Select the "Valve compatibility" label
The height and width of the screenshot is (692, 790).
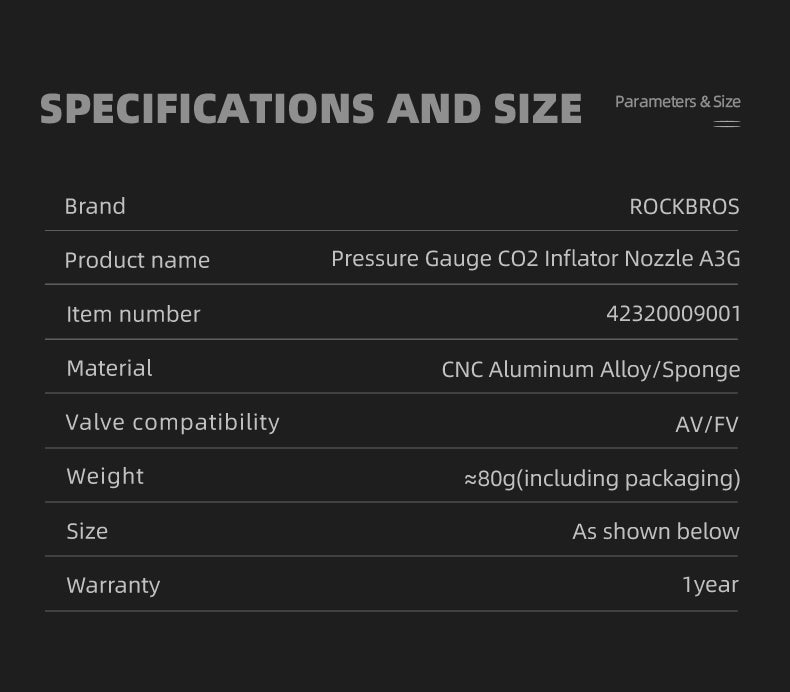172,422
